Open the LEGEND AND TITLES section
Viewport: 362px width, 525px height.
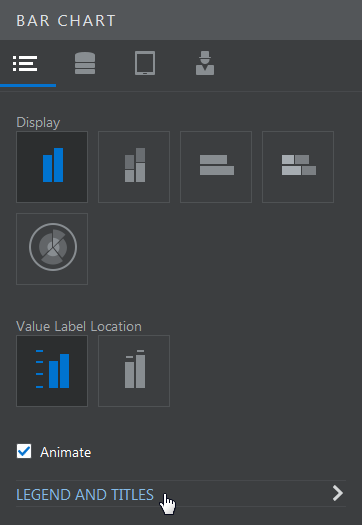point(181,494)
